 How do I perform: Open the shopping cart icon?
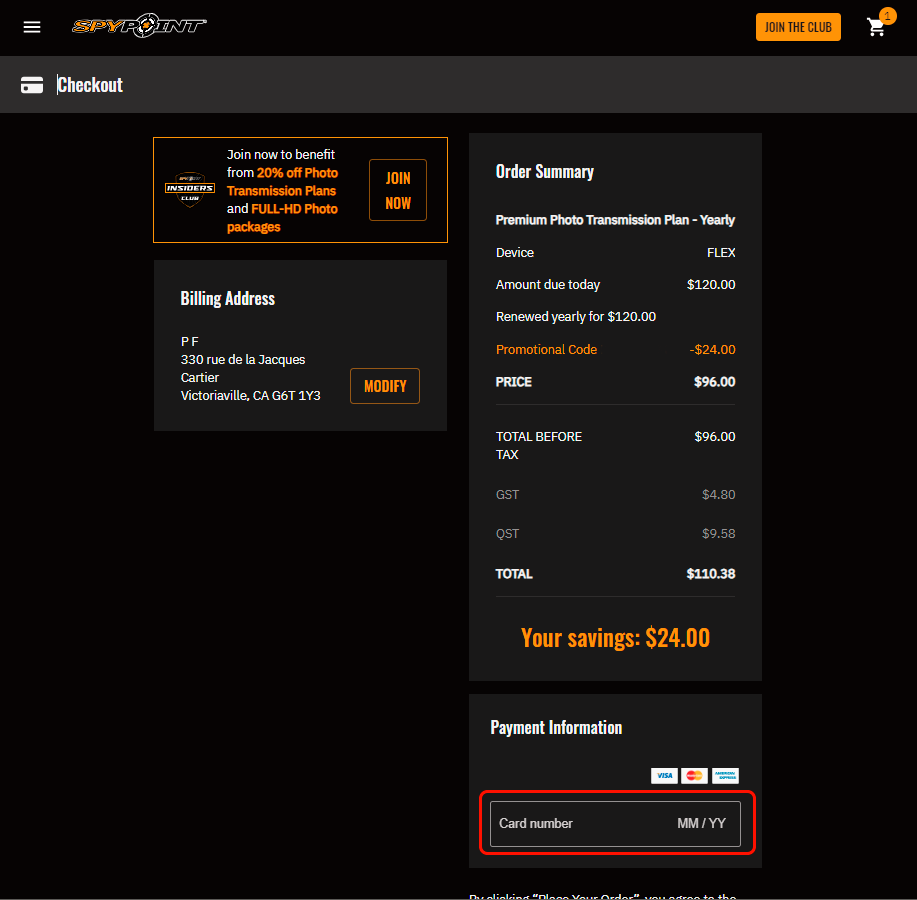click(876, 27)
